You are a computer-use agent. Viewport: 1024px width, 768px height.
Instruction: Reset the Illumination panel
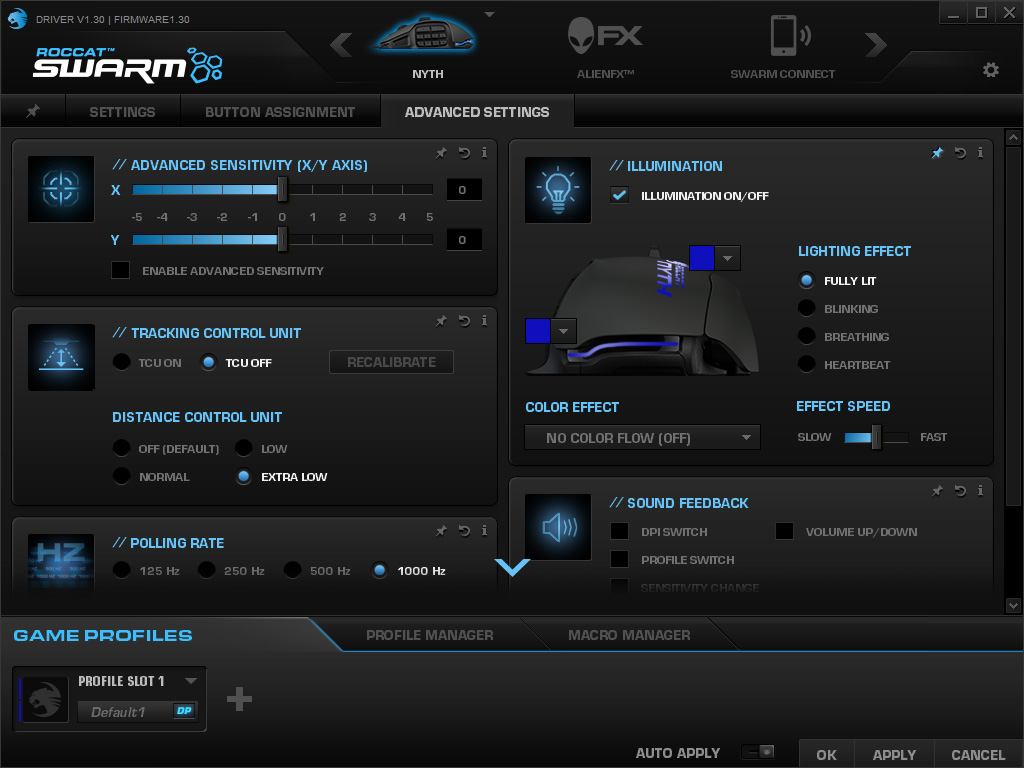(960, 153)
